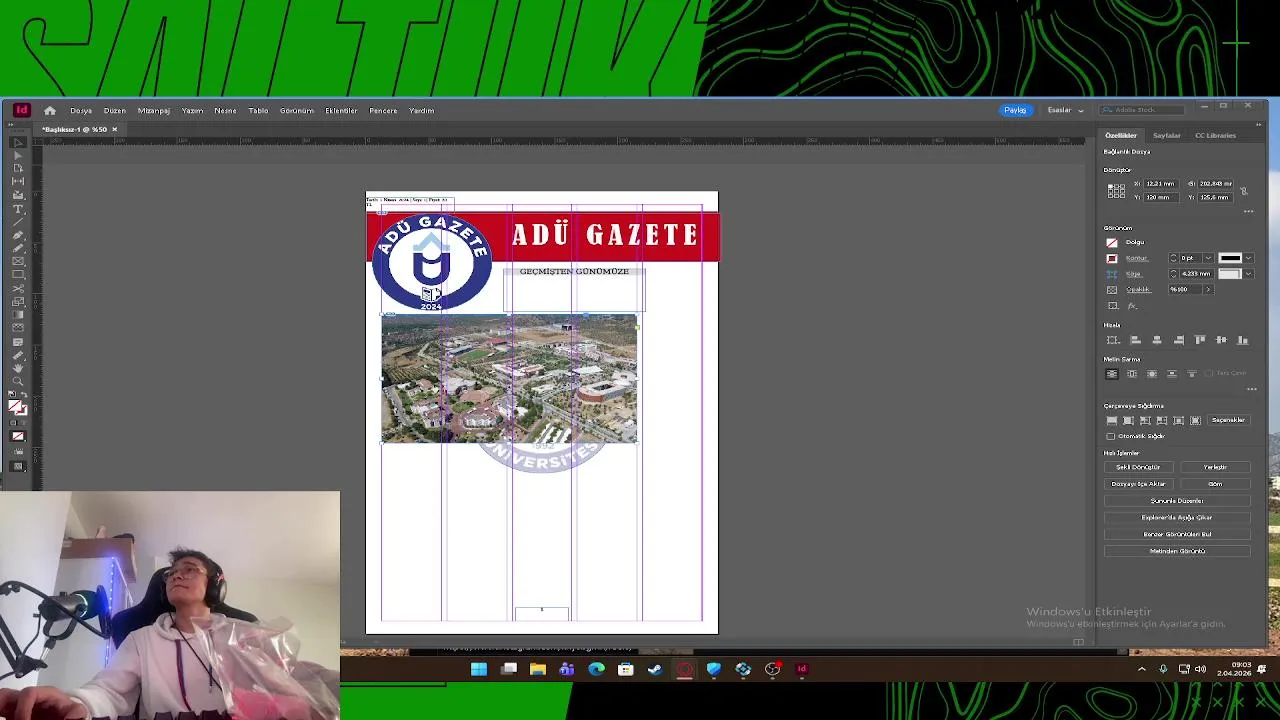Click the Yerleştir button

pos(1215,467)
